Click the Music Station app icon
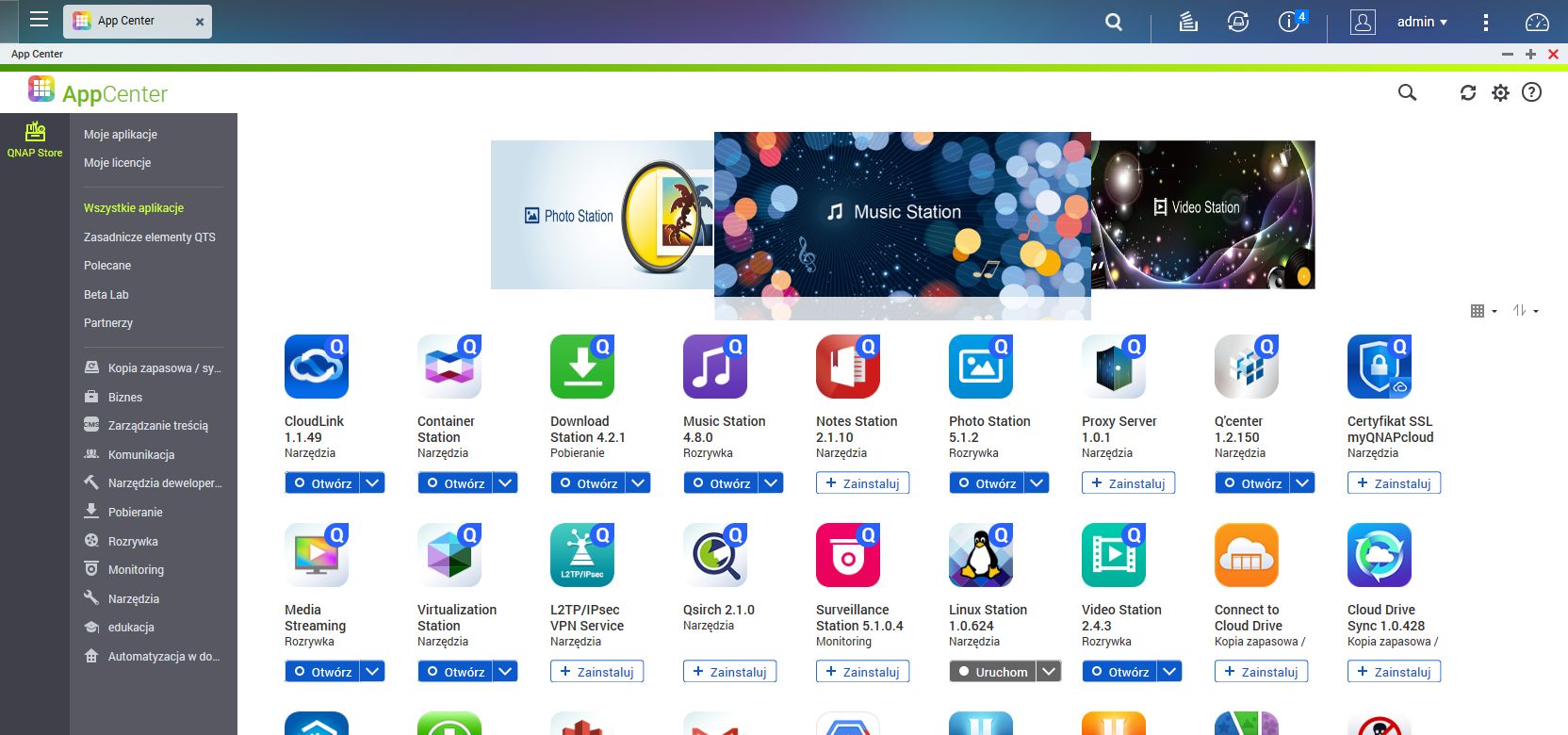Image resolution: width=1568 pixels, height=735 pixels. [x=715, y=366]
